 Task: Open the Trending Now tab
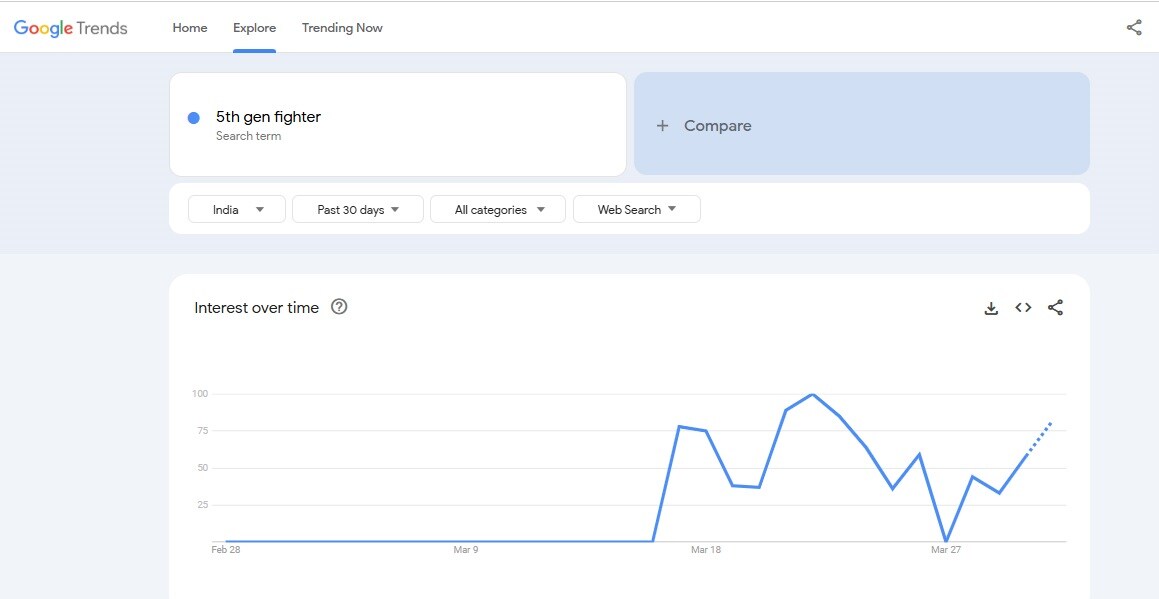point(342,28)
